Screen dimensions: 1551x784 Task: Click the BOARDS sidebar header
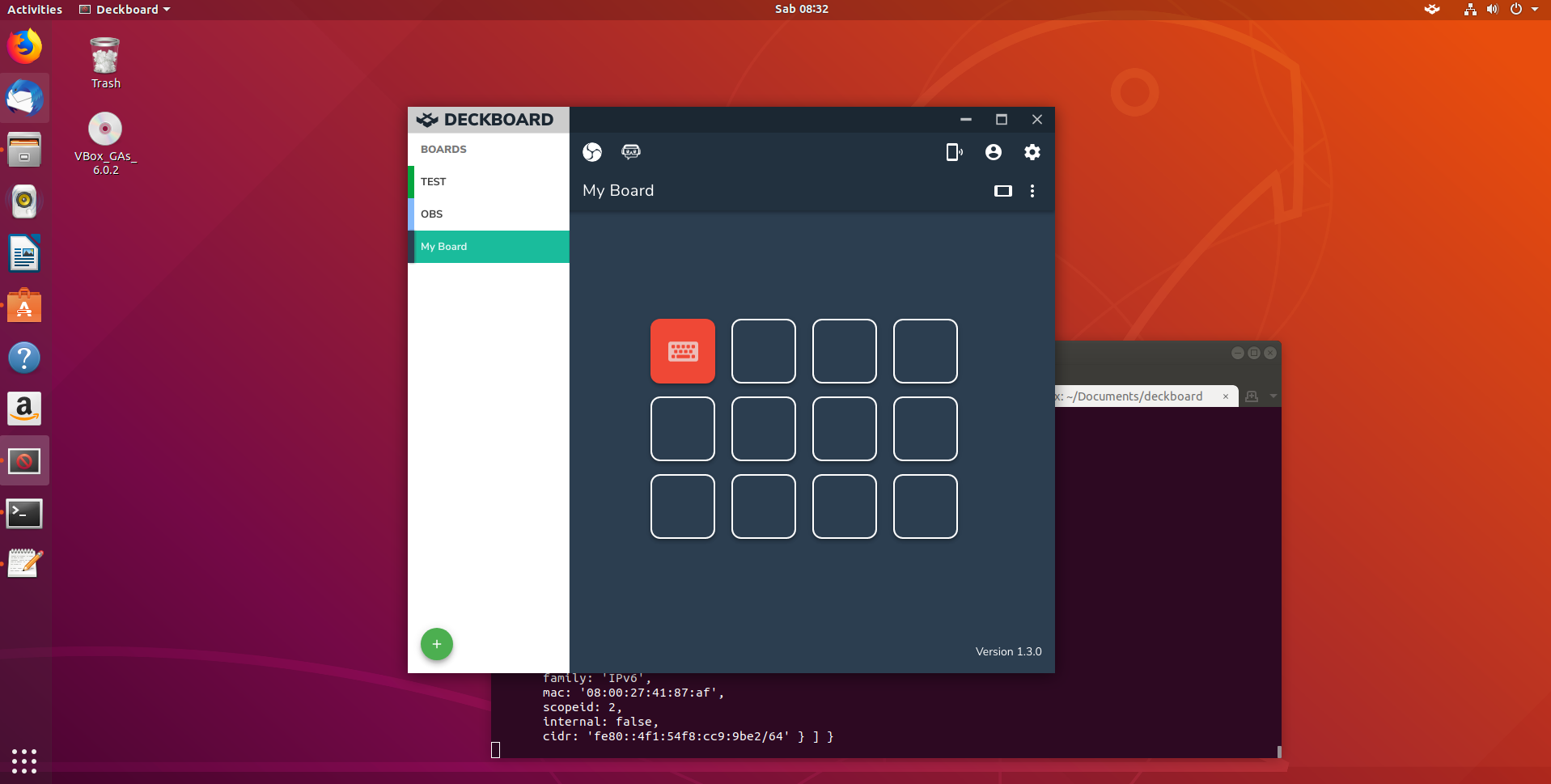click(x=443, y=150)
